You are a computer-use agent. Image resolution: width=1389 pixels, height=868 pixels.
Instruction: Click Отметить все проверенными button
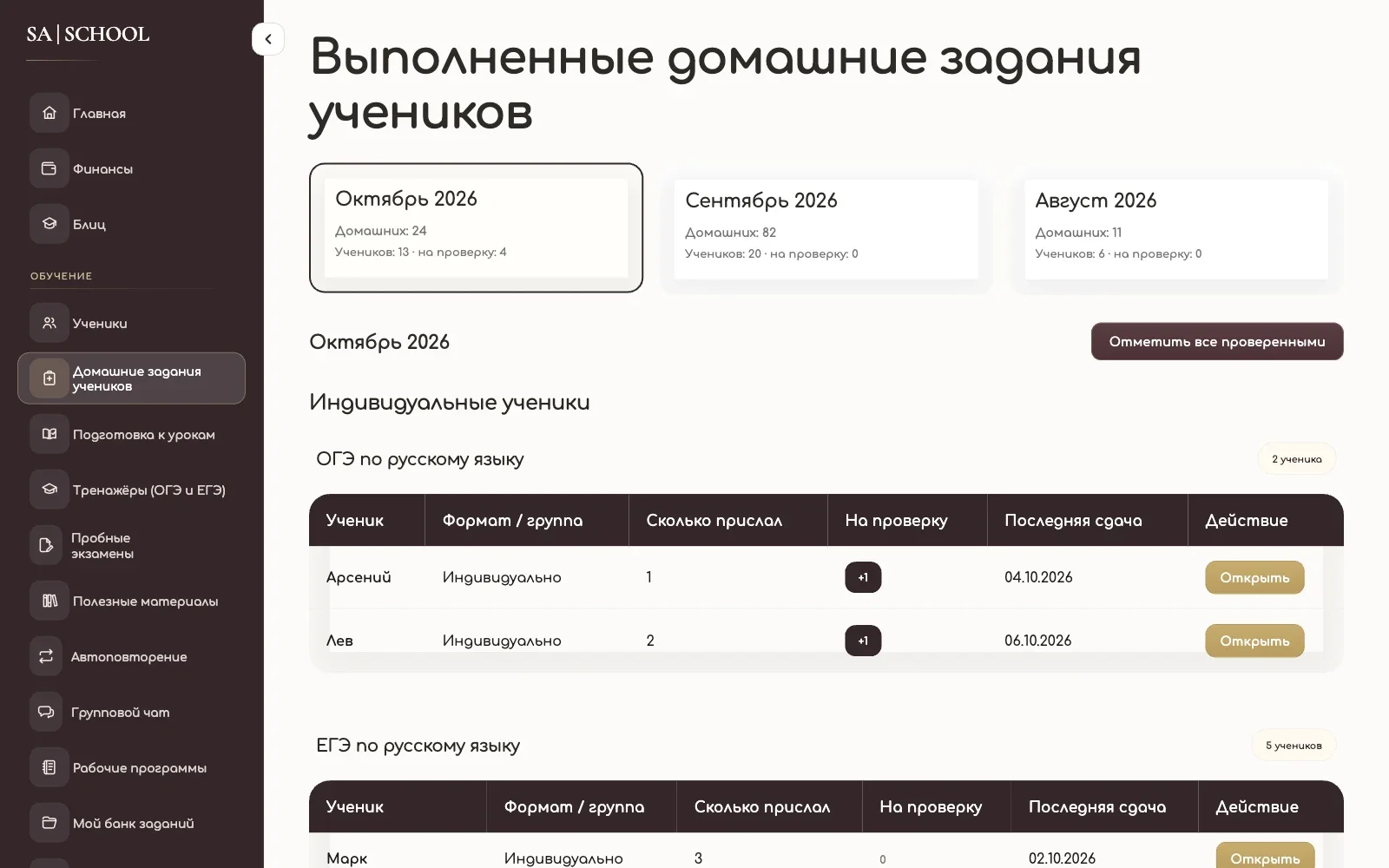[x=1217, y=341]
